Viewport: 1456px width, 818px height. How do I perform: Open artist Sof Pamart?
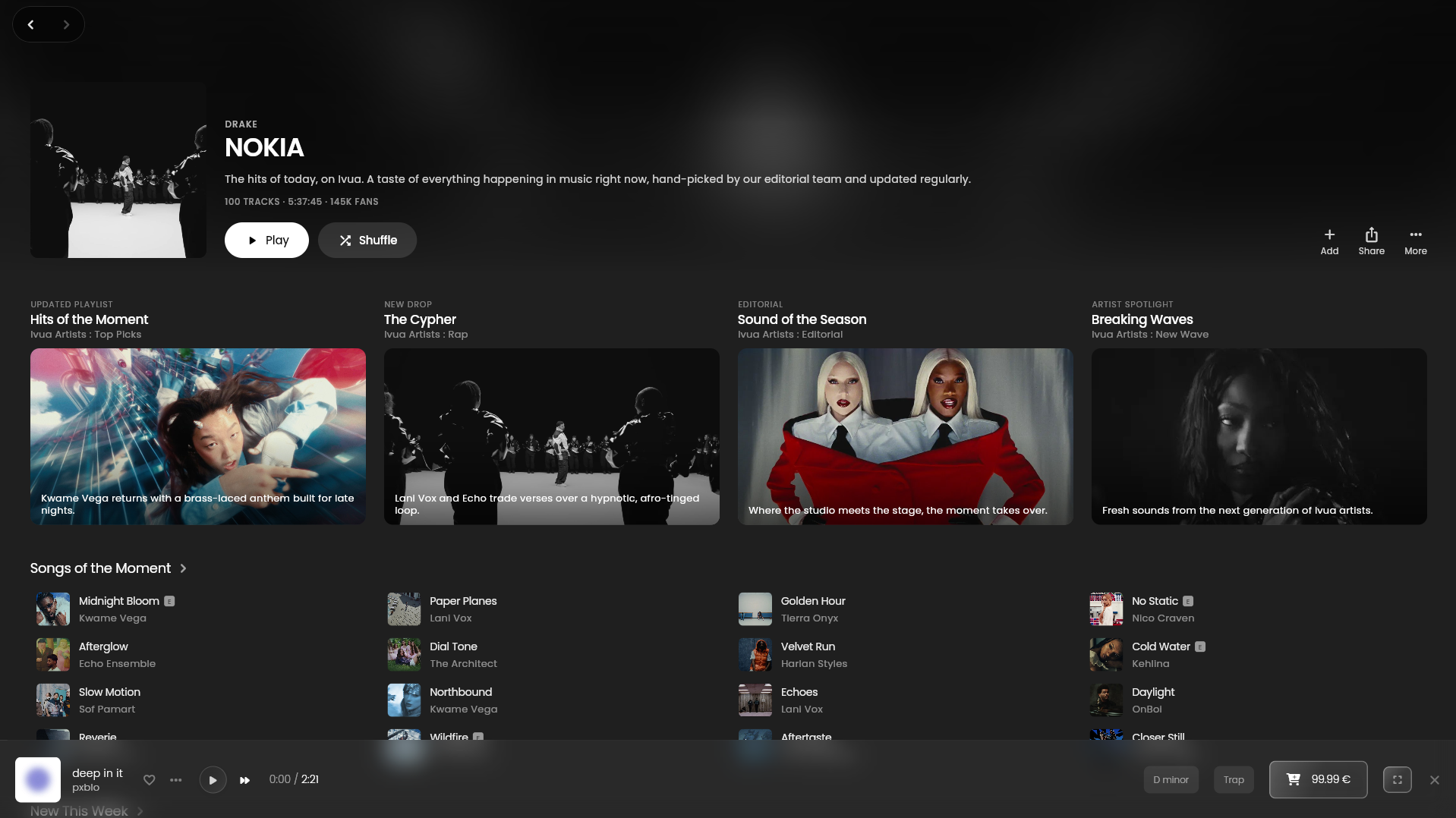(107, 709)
